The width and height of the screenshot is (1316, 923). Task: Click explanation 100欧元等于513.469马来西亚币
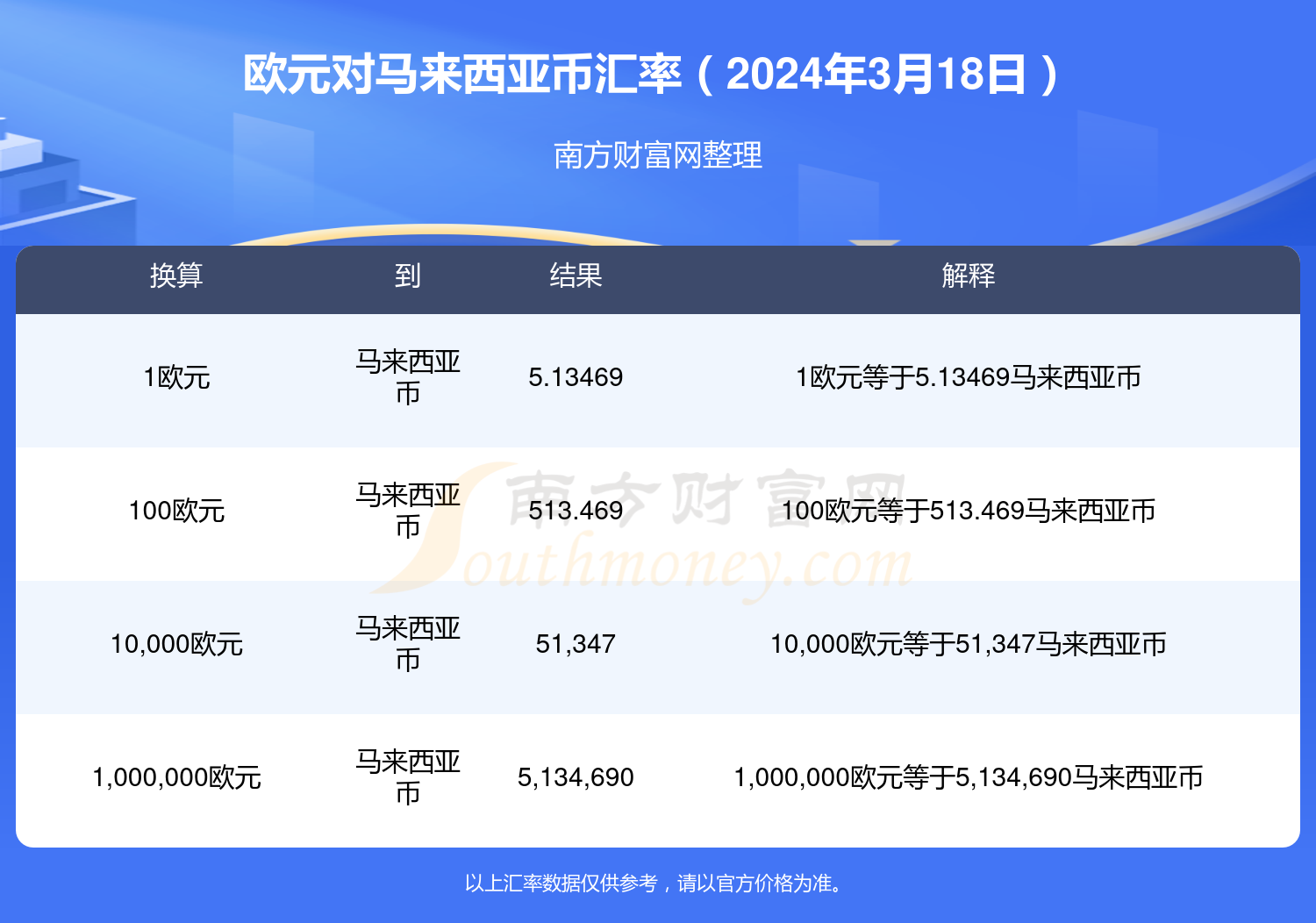point(969,511)
